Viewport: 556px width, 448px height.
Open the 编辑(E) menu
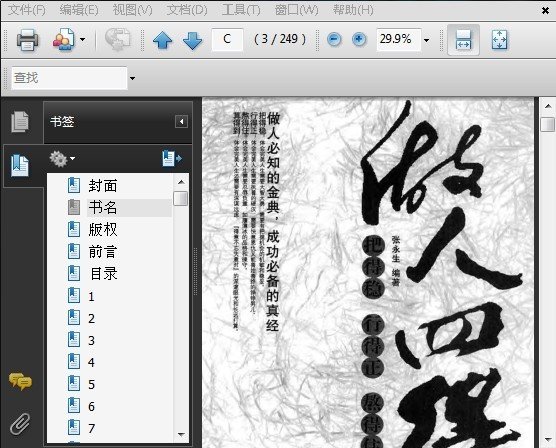pos(79,10)
